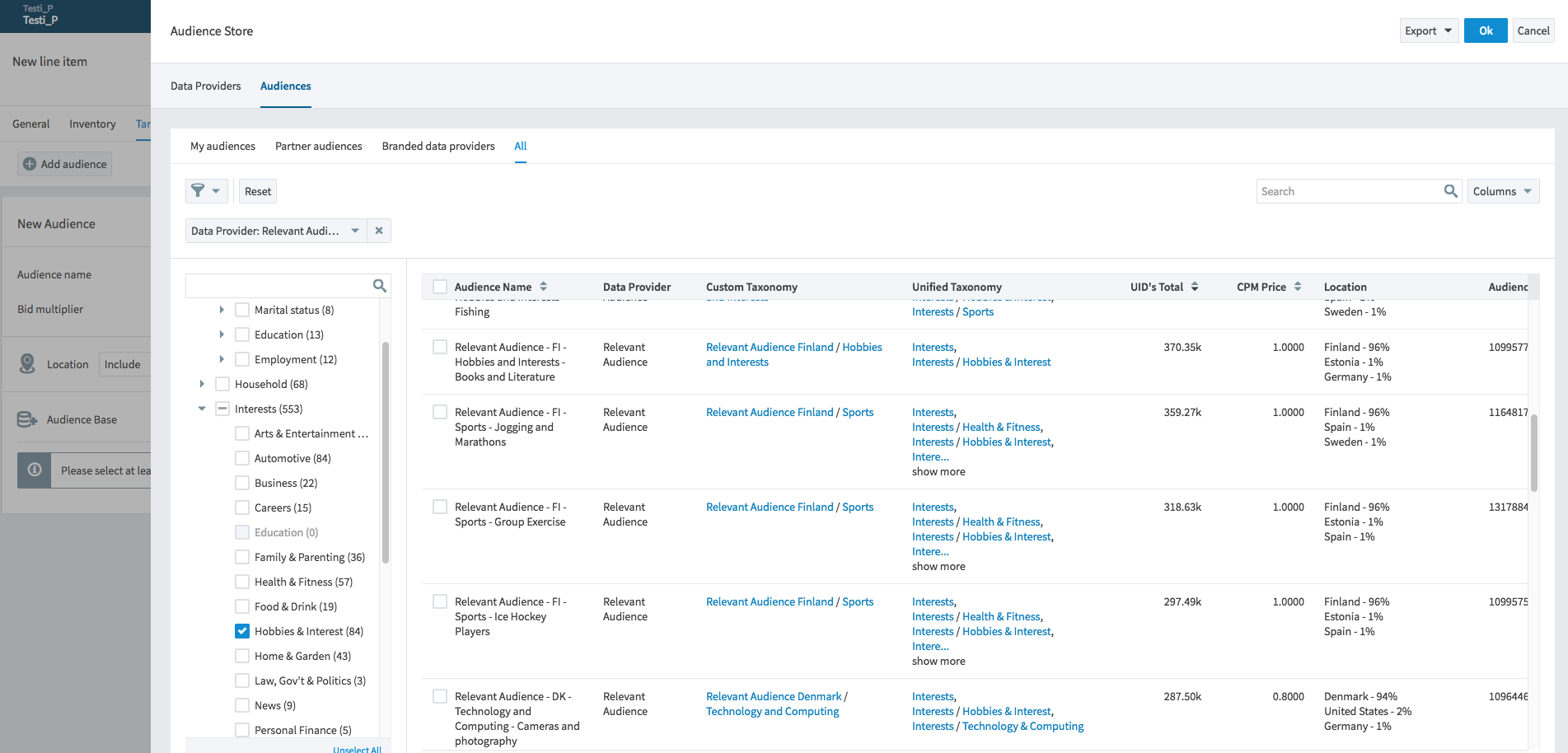
Task: Toggle the Interests (553) parent checkbox
Action: [x=222, y=409]
